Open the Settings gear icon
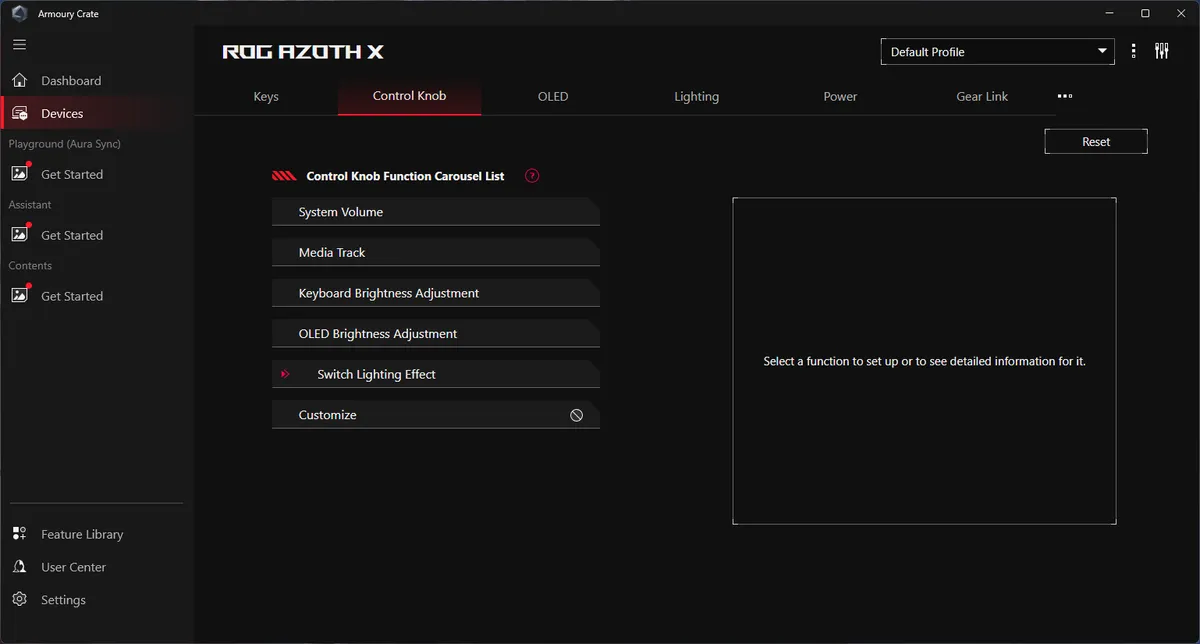This screenshot has height=644, width=1200. click(x=18, y=599)
